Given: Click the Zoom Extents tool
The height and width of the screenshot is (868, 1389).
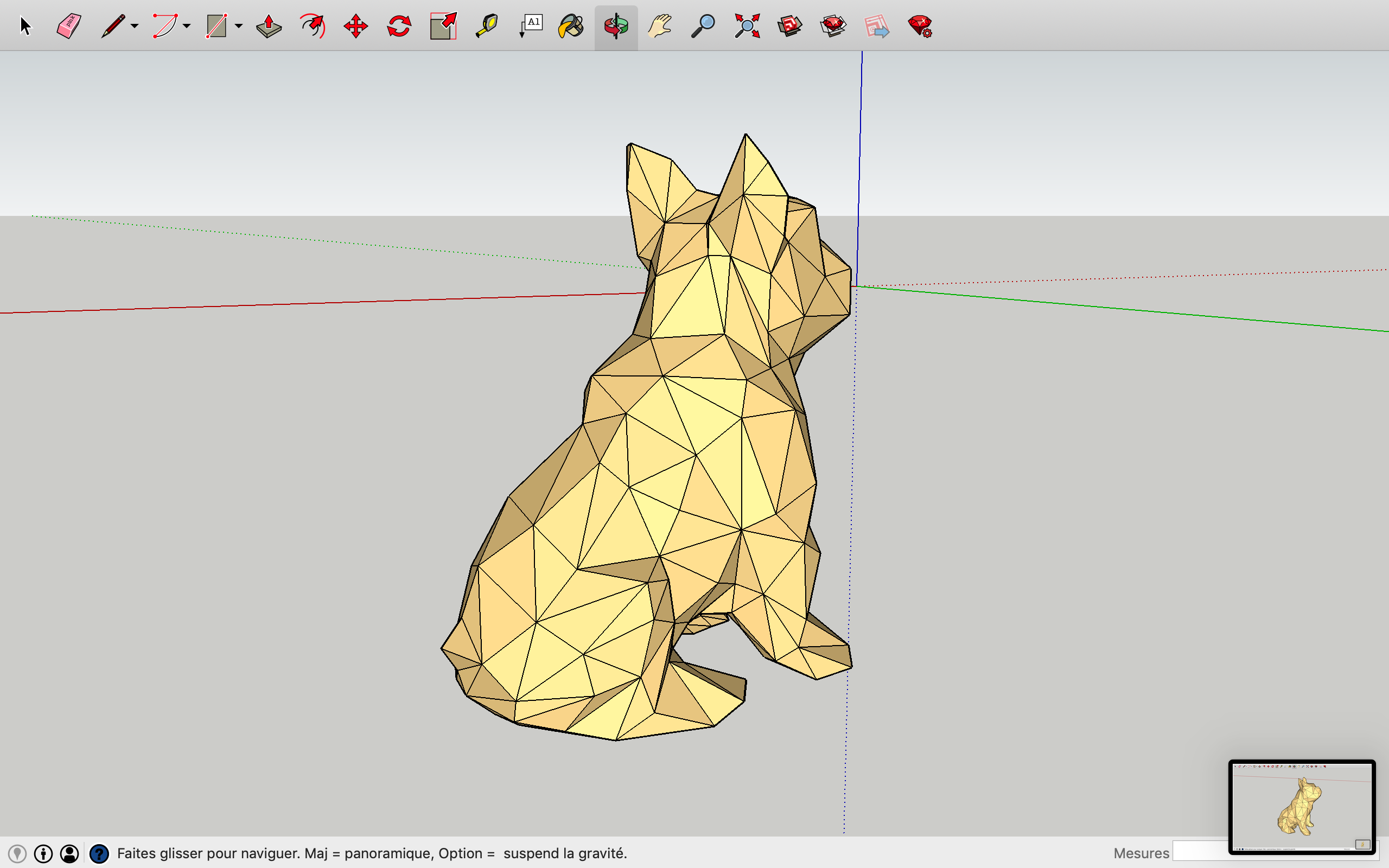Looking at the screenshot, I should (747, 26).
